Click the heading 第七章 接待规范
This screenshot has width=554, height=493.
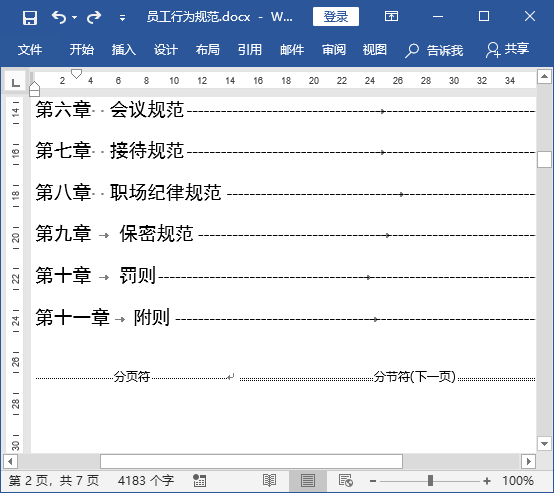110,151
